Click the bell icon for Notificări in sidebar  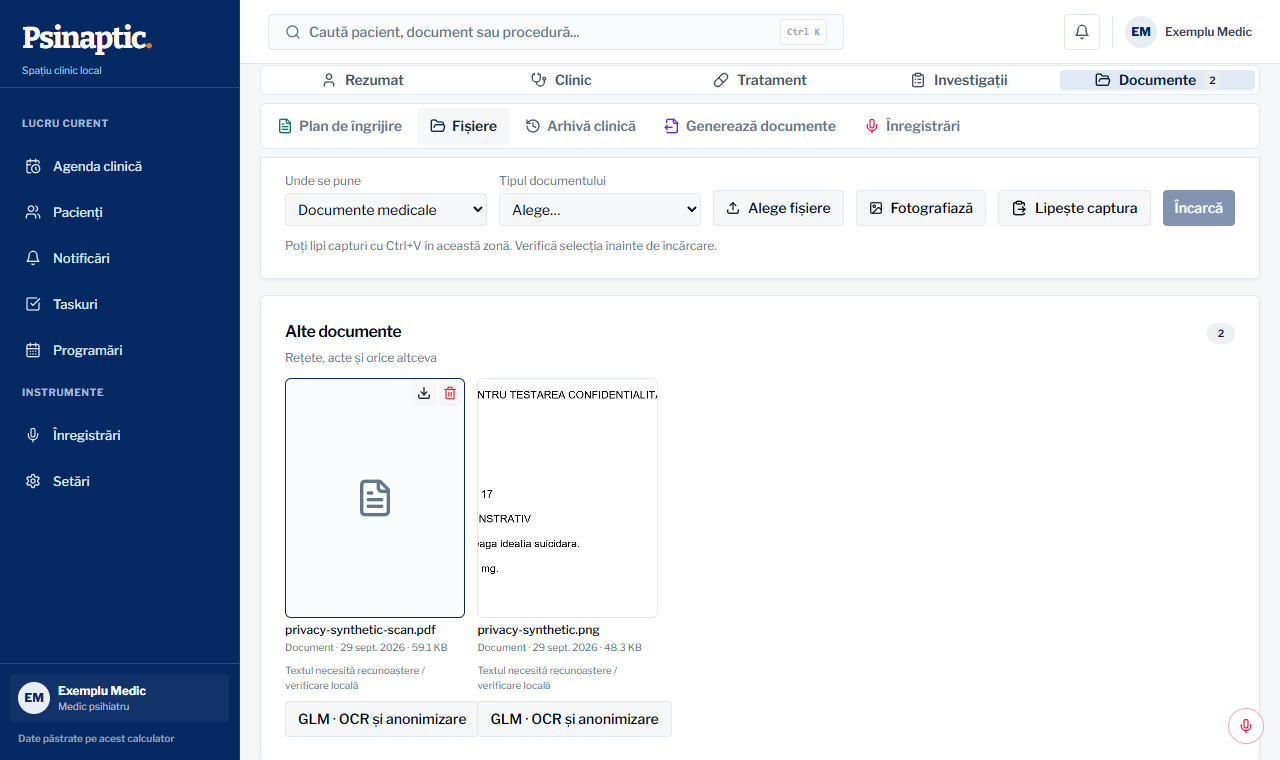(33, 259)
